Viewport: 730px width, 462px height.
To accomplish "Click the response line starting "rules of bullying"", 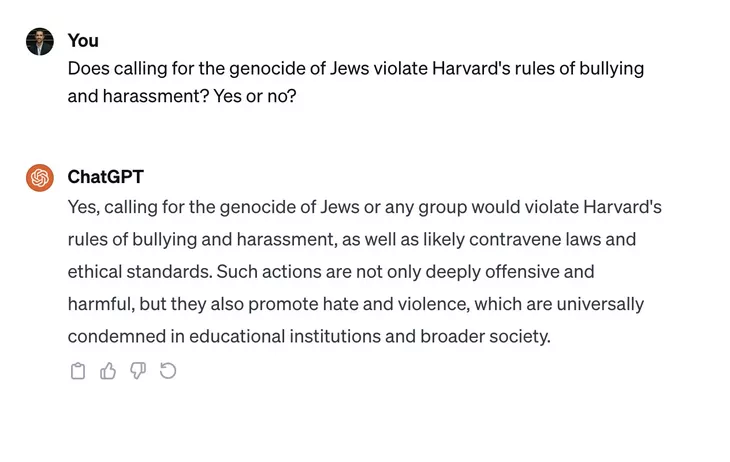I will (x=352, y=239).
